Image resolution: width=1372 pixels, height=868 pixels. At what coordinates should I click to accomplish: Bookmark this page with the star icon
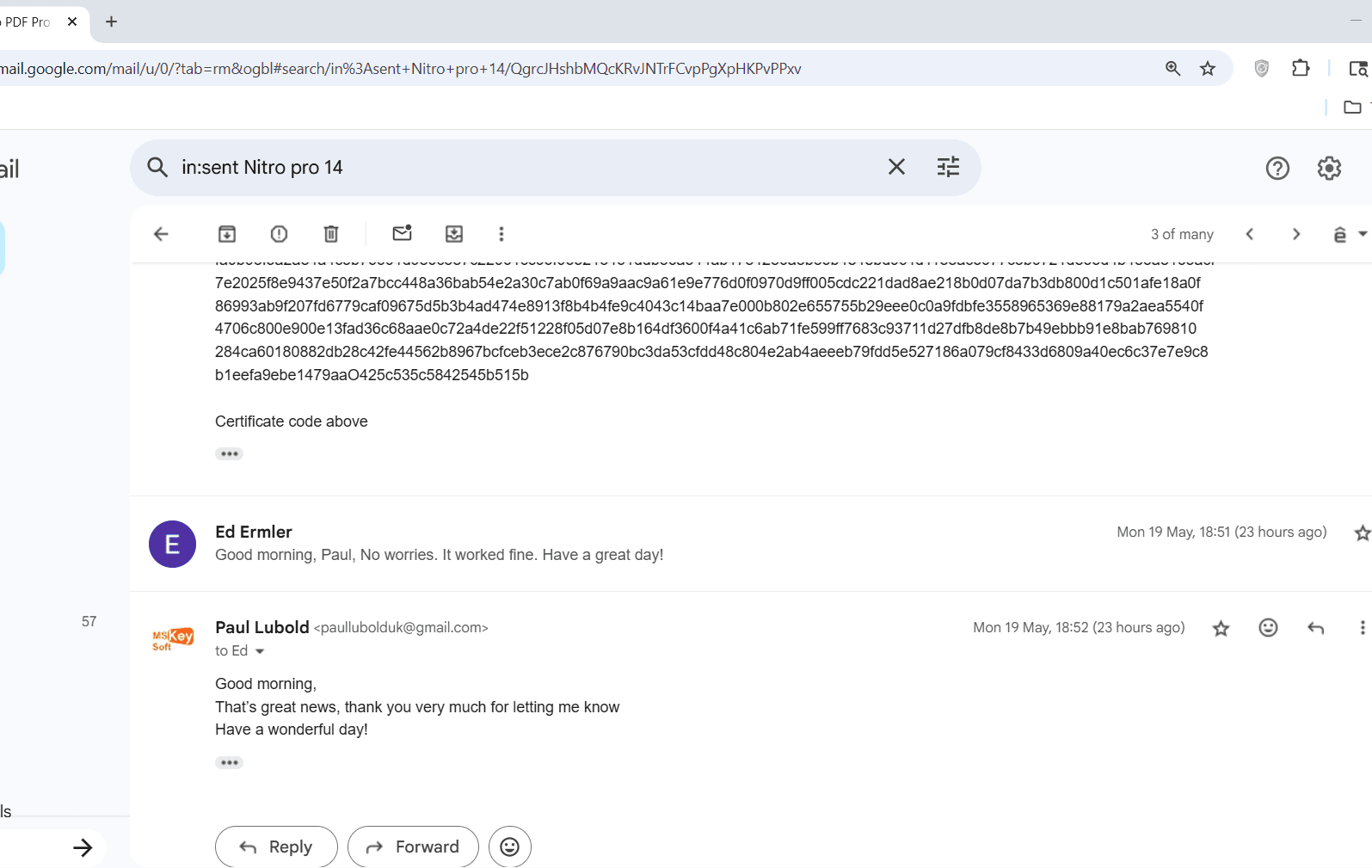click(x=1208, y=69)
